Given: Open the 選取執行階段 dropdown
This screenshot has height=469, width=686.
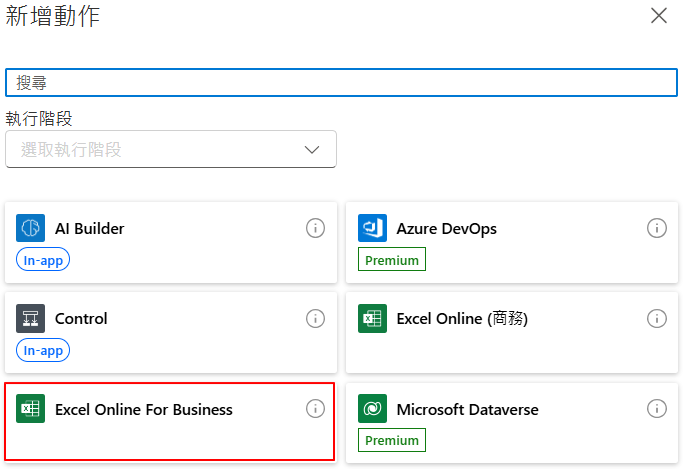Looking at the screenshot, I should (171, 149).
